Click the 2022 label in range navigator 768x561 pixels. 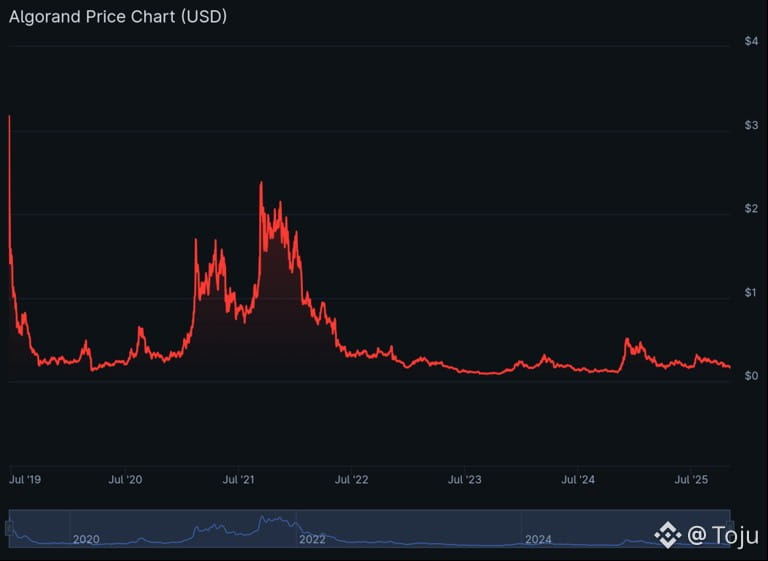pyautogui.click(x=312, y=539)
